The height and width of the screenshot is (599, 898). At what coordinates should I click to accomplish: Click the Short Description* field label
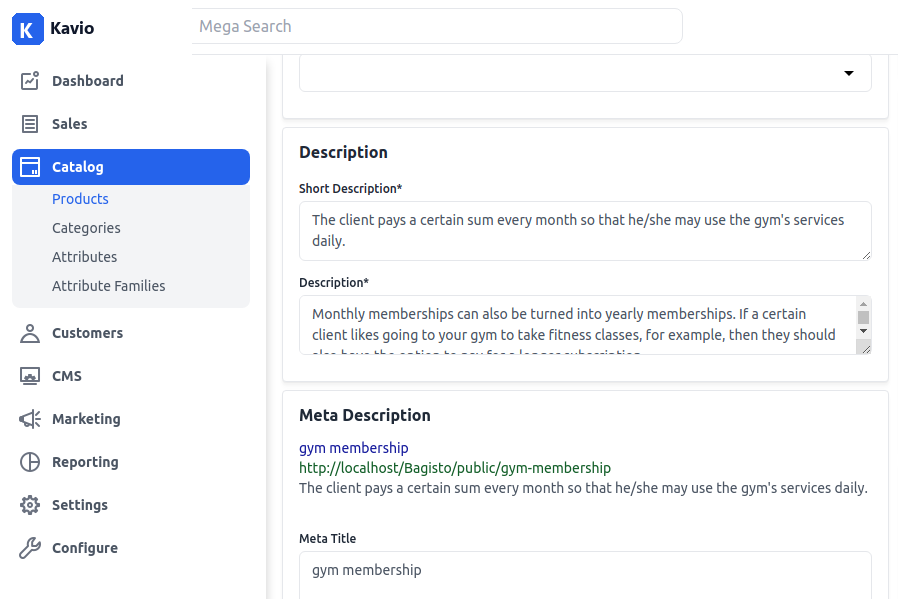350,188
